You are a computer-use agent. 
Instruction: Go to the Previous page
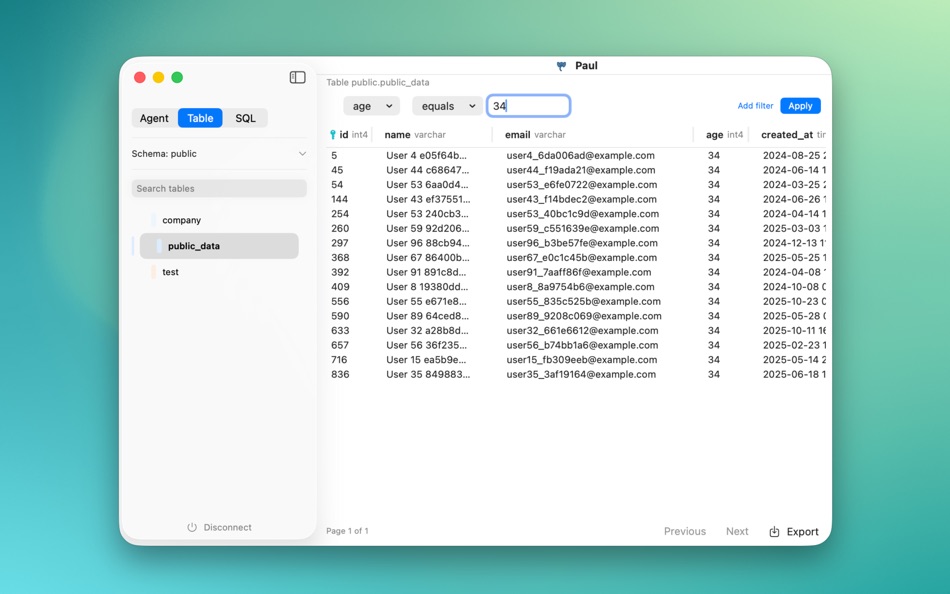[x=685, y=532]
